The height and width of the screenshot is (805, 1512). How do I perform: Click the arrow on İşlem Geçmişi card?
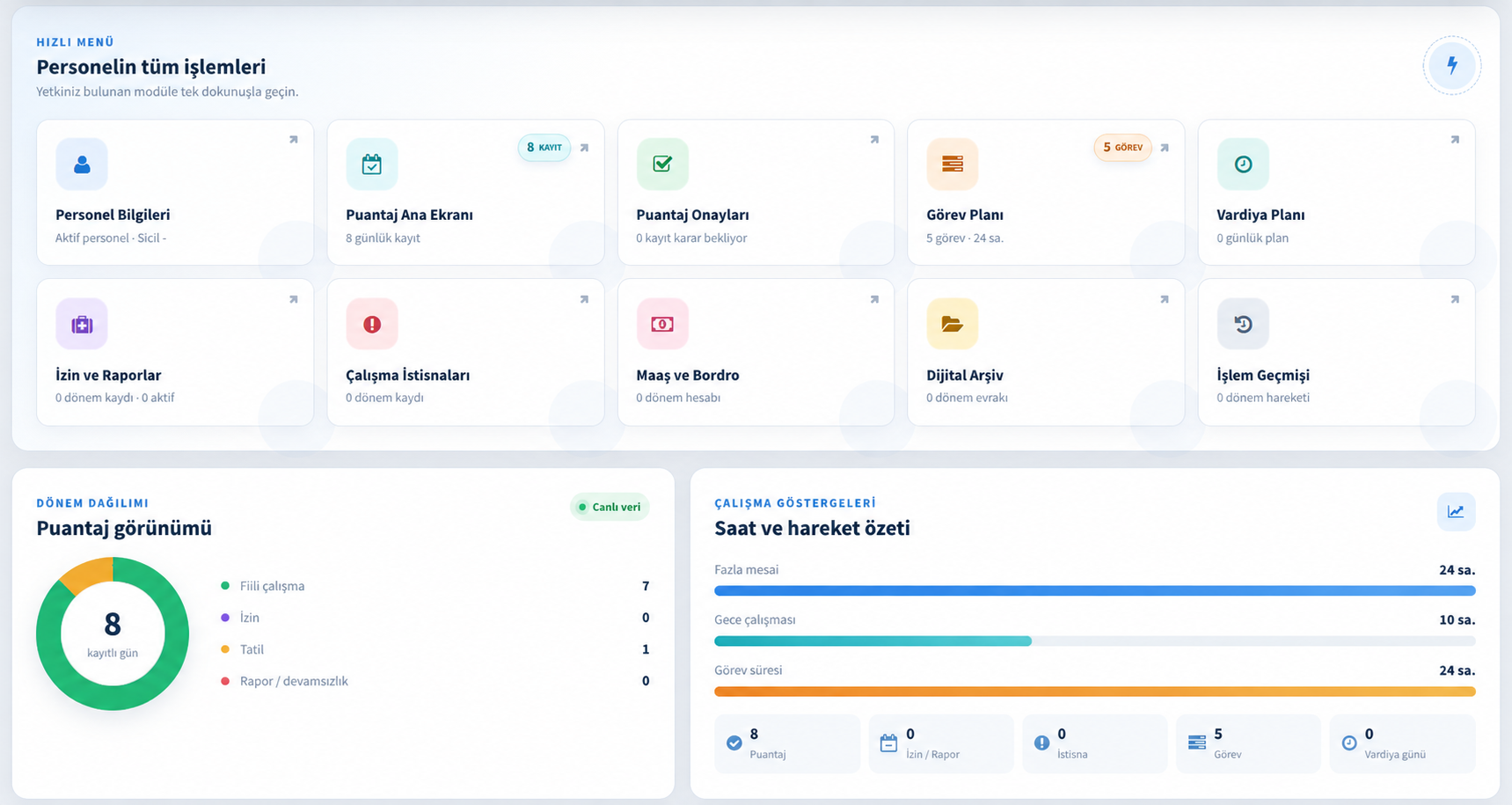coord(1455,299)
